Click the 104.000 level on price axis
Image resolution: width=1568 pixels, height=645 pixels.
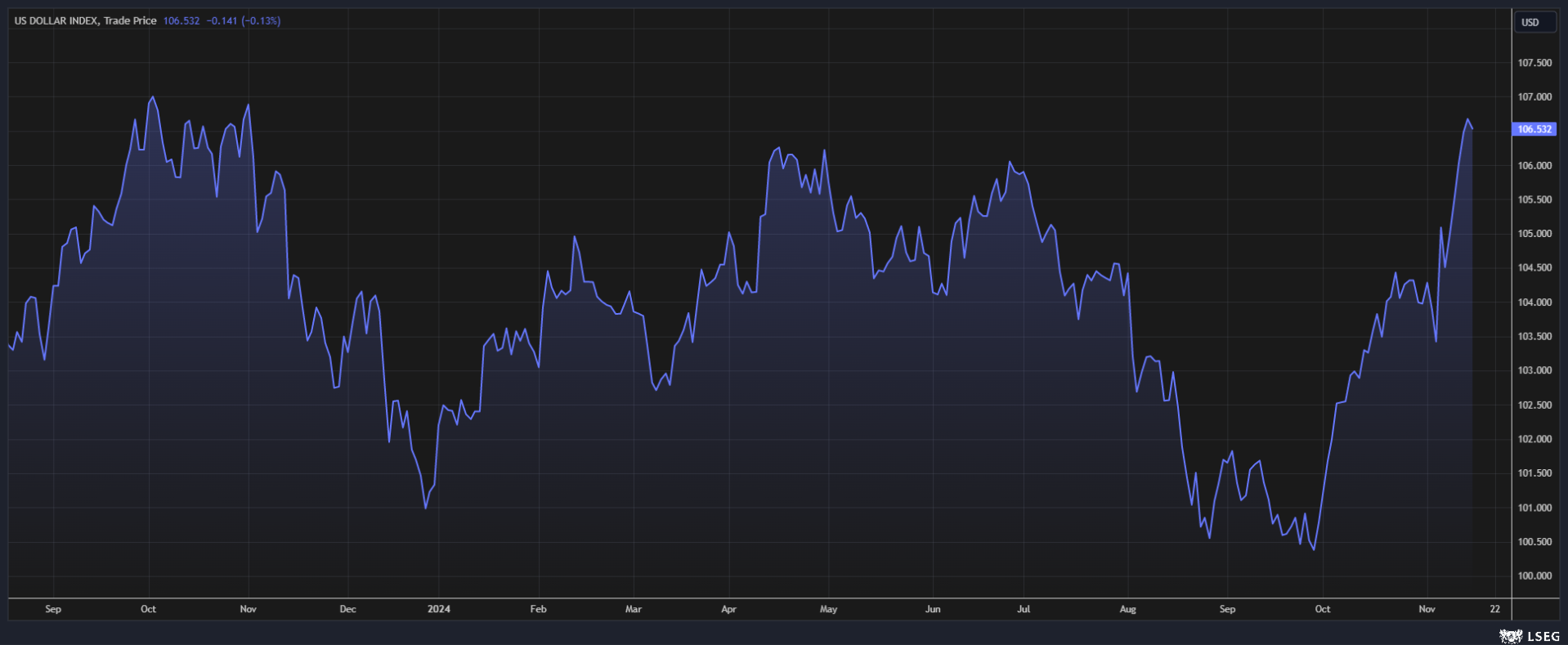(1534, 302)
